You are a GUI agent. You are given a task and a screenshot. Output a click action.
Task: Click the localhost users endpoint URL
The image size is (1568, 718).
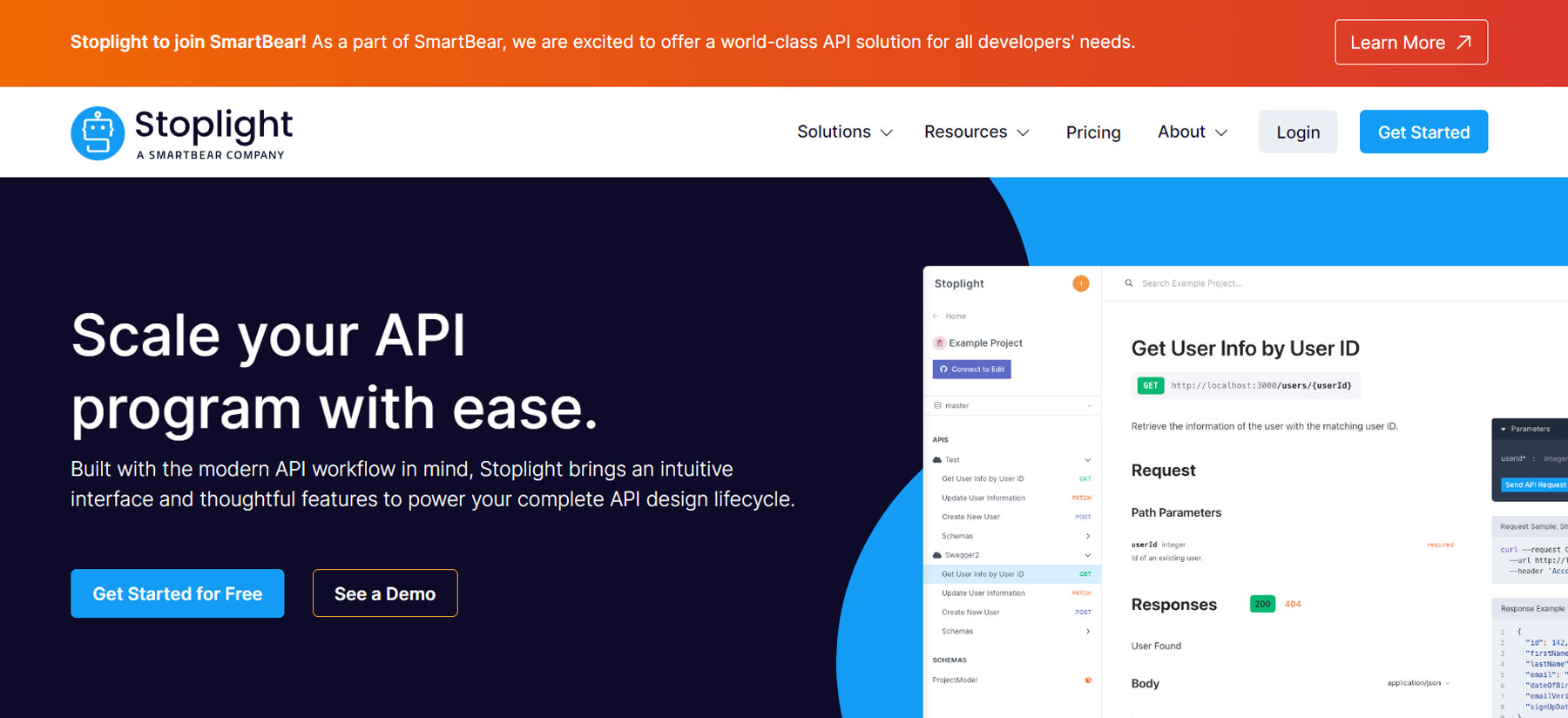(1261, 385)
